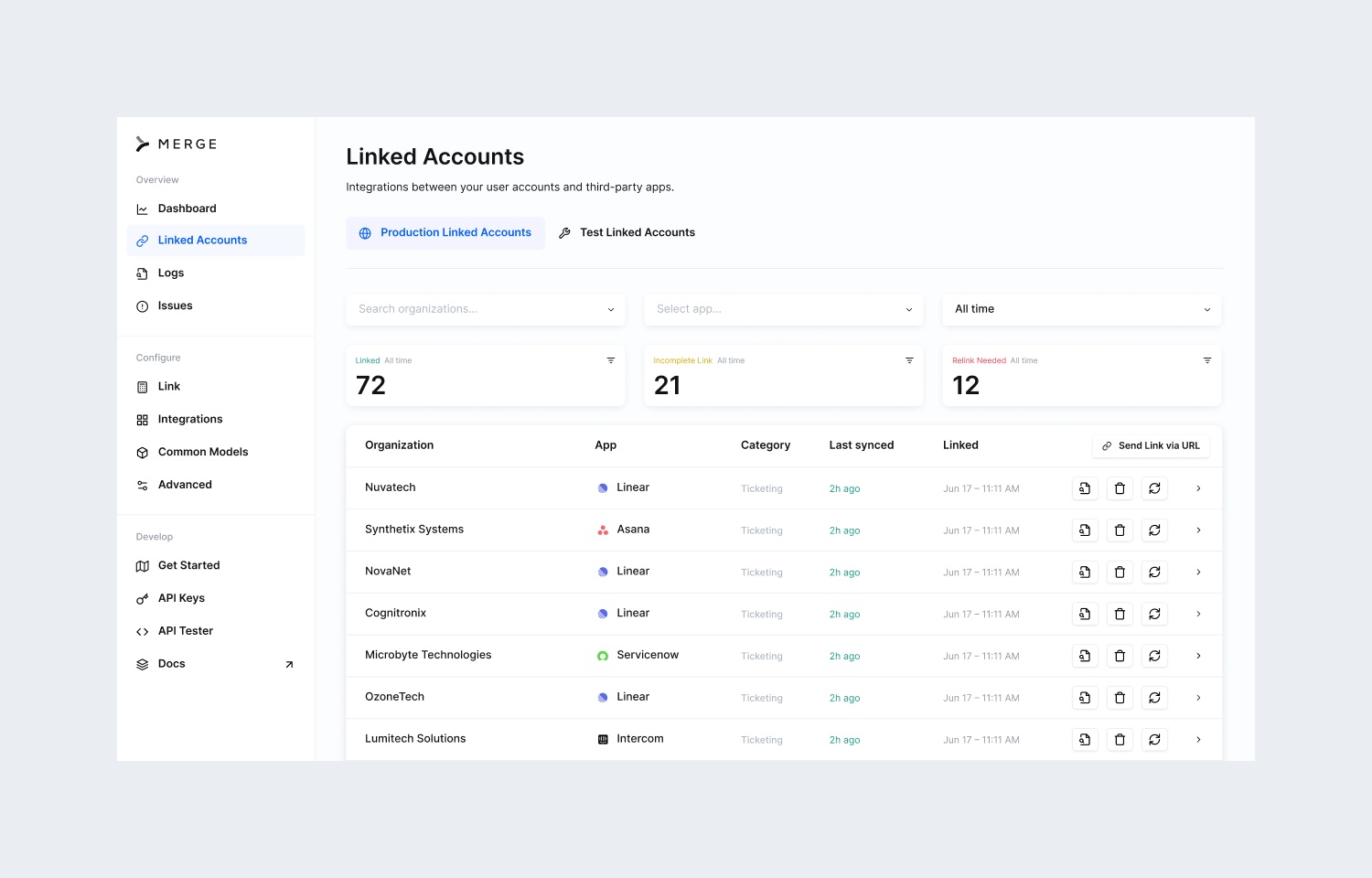This screenshot has width=1372, height=878.
Task: Click the Servicenow app cell
Action: (x=638, y=655)
